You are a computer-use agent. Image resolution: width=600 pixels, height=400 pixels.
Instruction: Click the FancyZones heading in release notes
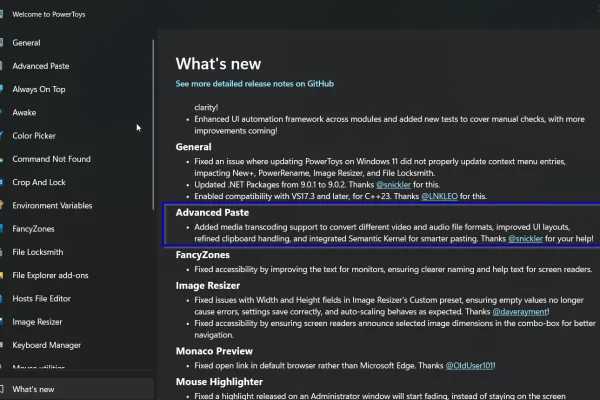point(202,255)
